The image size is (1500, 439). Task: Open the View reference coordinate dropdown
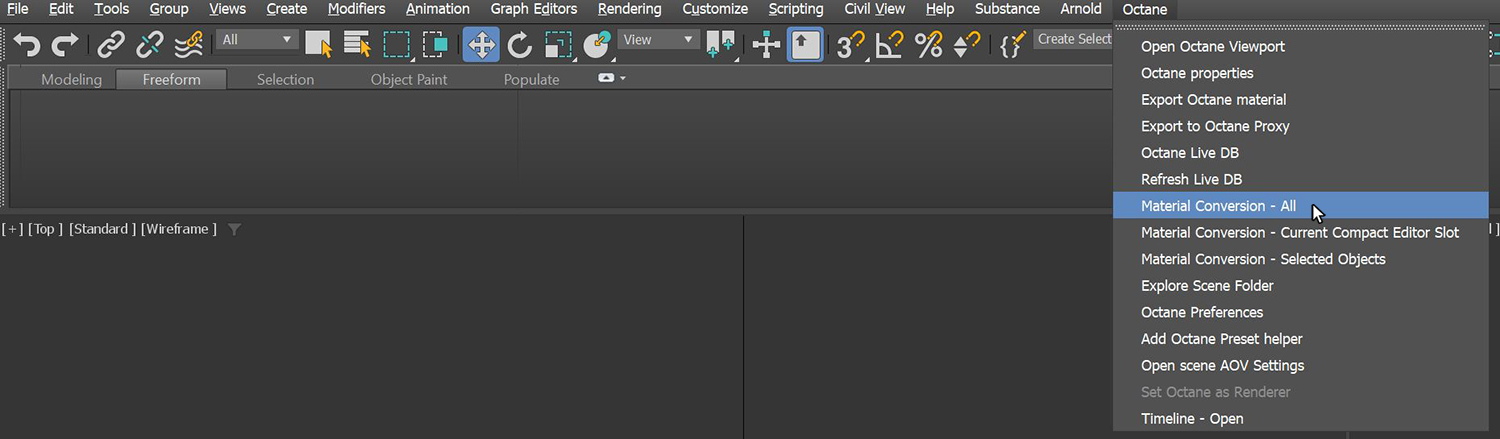659,40
